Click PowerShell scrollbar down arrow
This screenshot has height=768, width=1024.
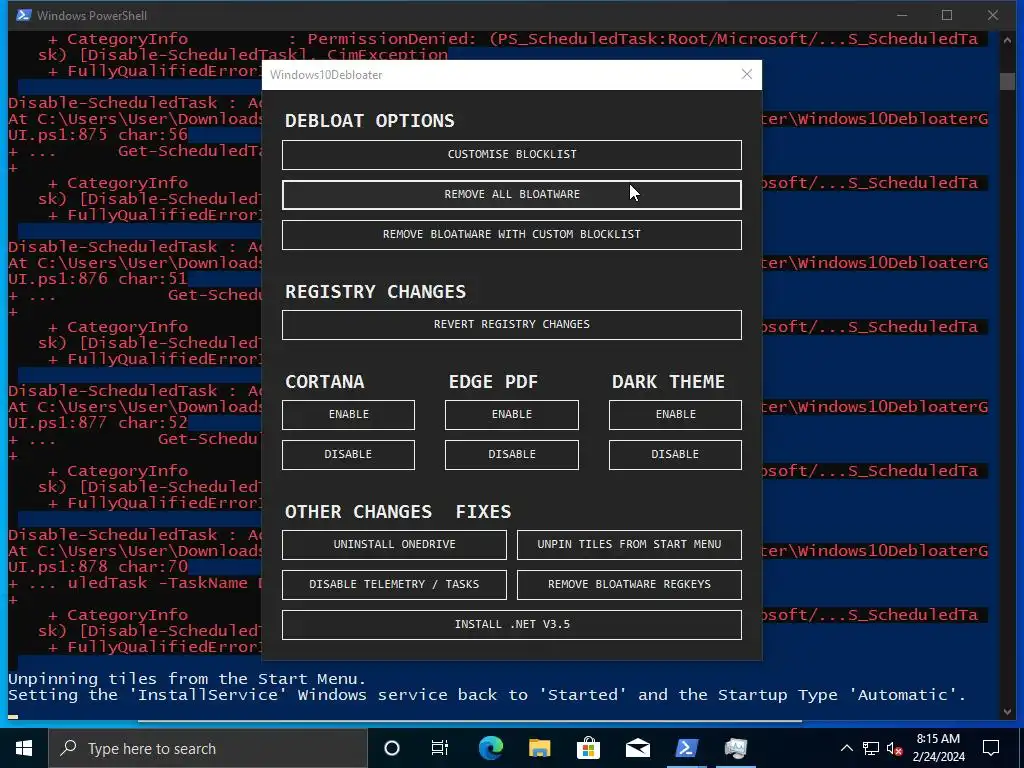(x=1006, y=711)
